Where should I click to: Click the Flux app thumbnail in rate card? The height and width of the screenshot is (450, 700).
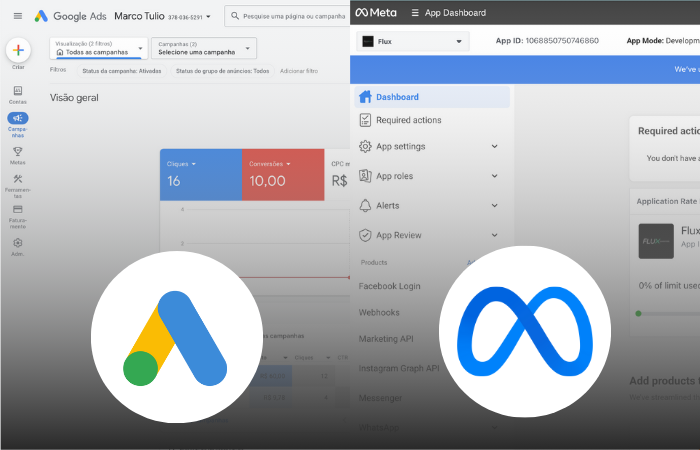(656, 242)
